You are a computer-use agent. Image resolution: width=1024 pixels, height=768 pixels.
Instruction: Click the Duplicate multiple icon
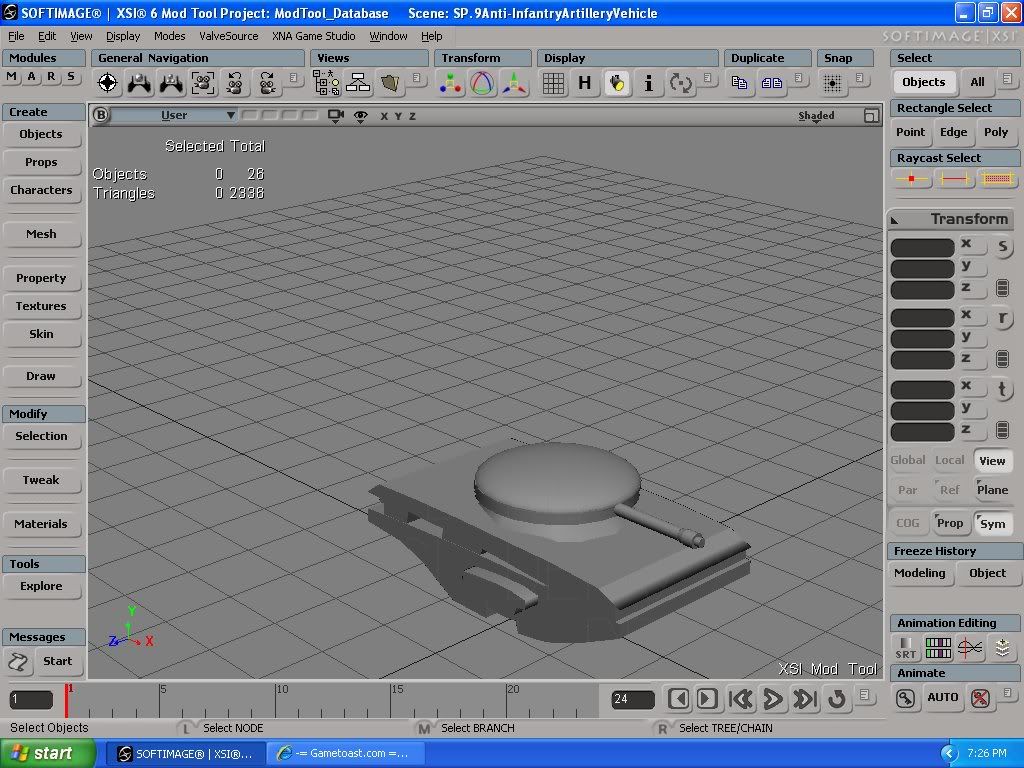click(x=771, y=83)
